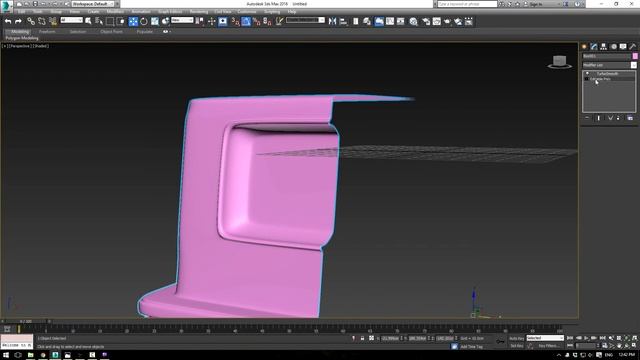Click the Mirror tool icon
Screen dimensions: 640x360
tap(332, 21)
